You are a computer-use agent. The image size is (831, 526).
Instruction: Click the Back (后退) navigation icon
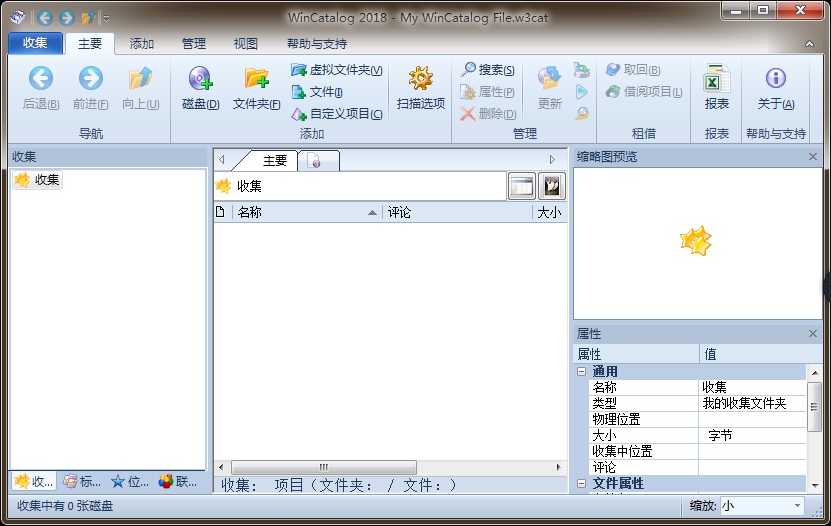pos(41,79)
